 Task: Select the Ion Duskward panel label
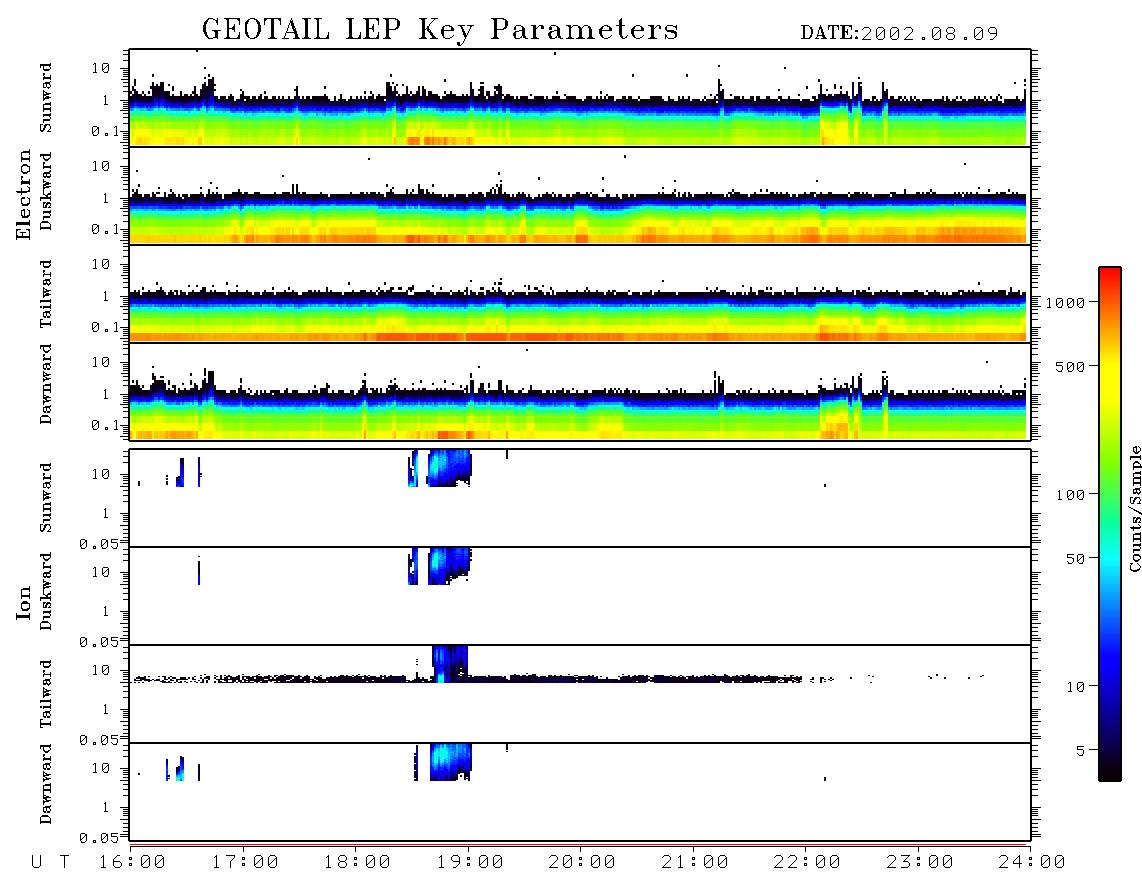coord(46,592)
